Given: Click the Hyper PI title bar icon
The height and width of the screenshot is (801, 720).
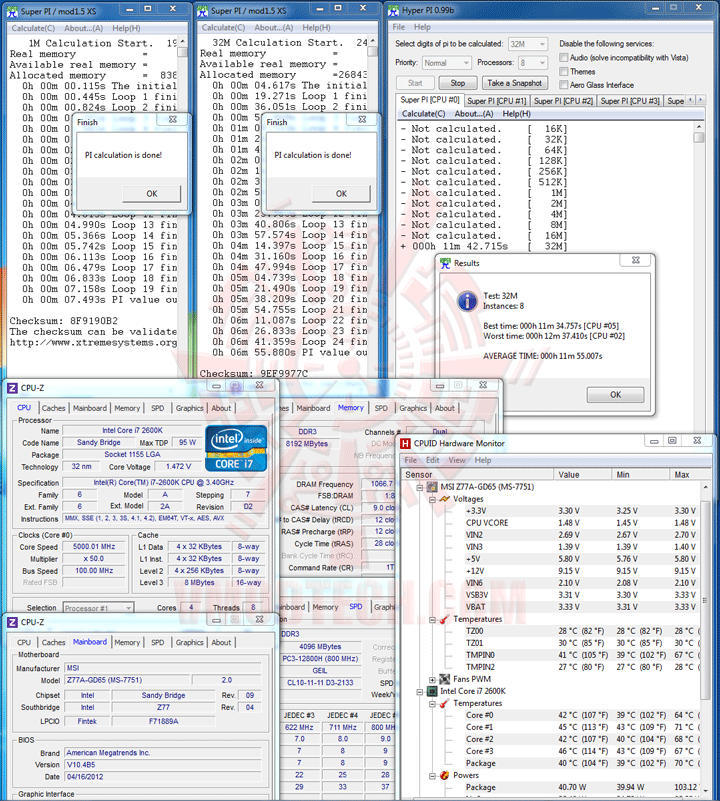Looking at the screenshot, I should click(x=393, y=10).
